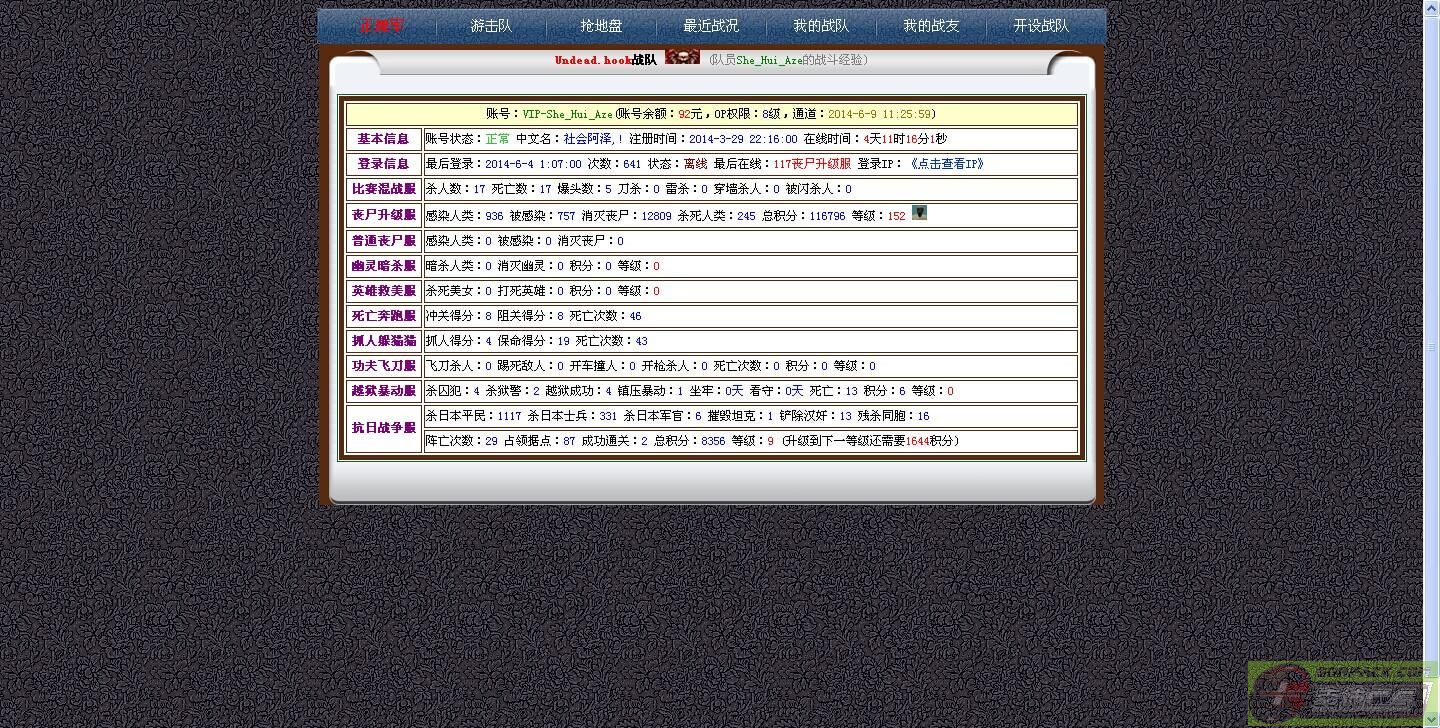Image resolution: width=1440 pixels, height=728 pixels.
Task: Click the Undead.hook team name link
Action: [593, 60]
